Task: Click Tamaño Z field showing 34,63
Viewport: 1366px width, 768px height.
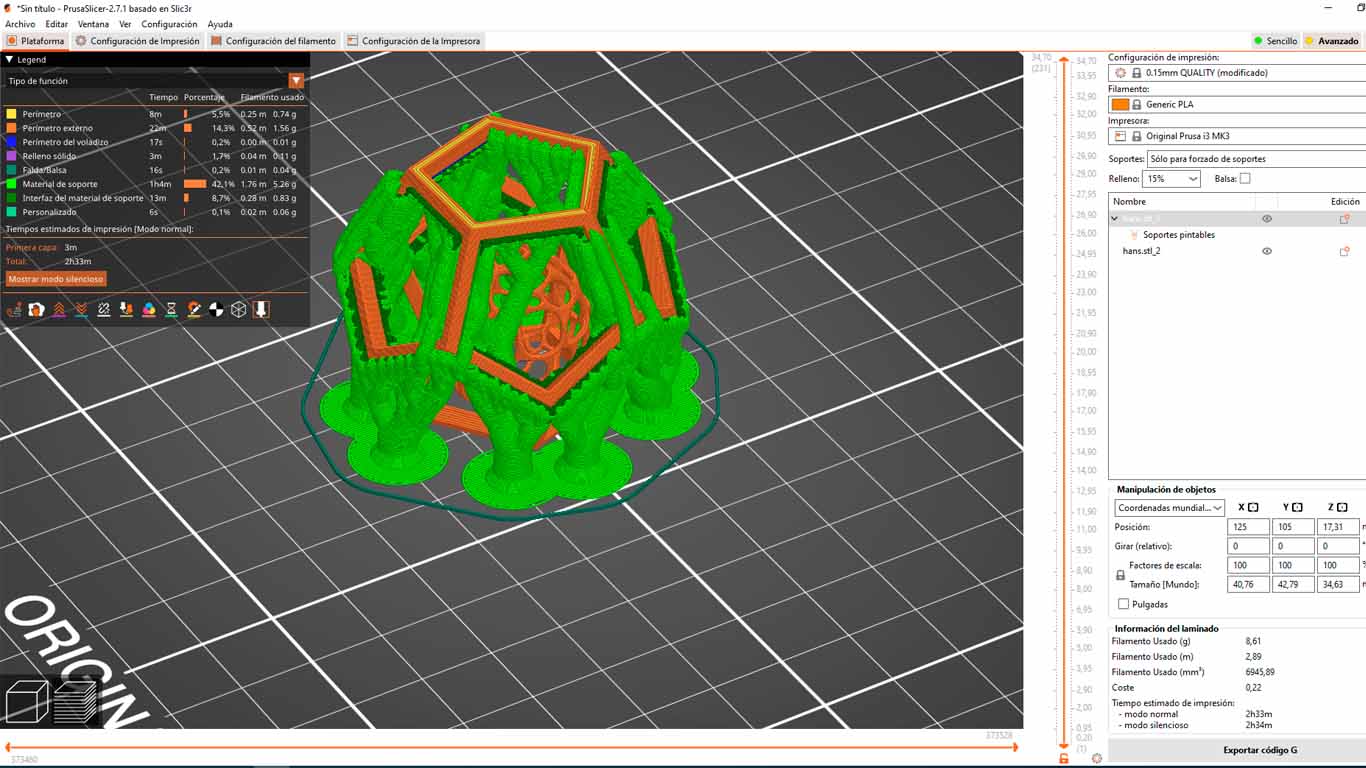Action: (x=1338, y=584)
